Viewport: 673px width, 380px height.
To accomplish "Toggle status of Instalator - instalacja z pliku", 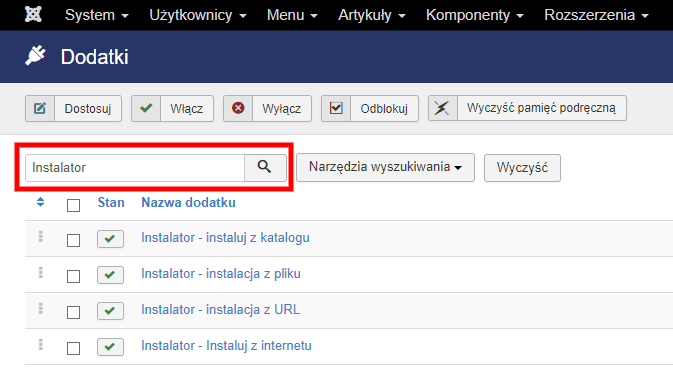I will (x=110, y=275).
